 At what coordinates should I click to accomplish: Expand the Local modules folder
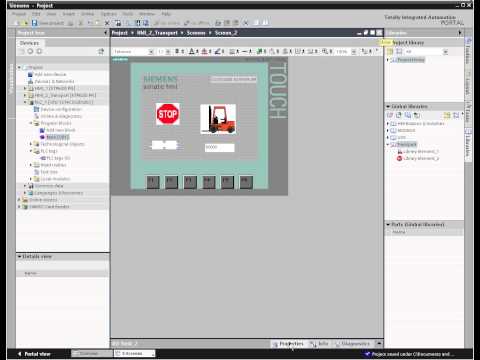(x=31, y=179)
